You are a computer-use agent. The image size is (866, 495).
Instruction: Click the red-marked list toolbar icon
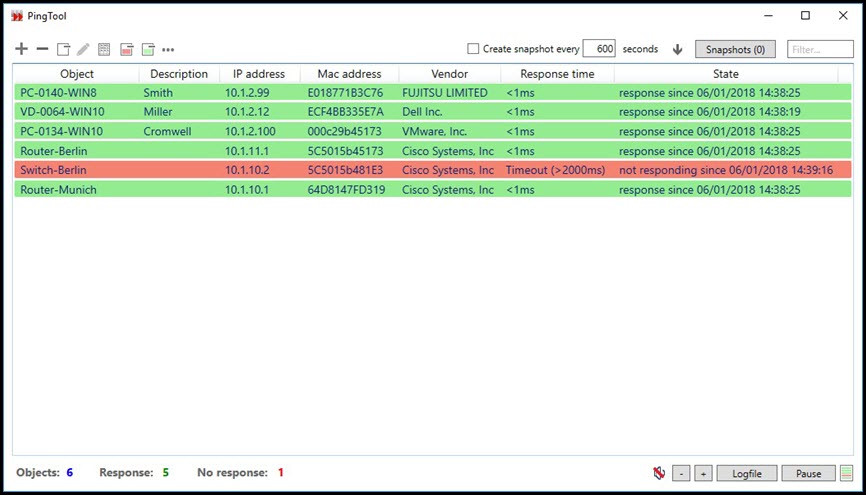coord(126,49)
